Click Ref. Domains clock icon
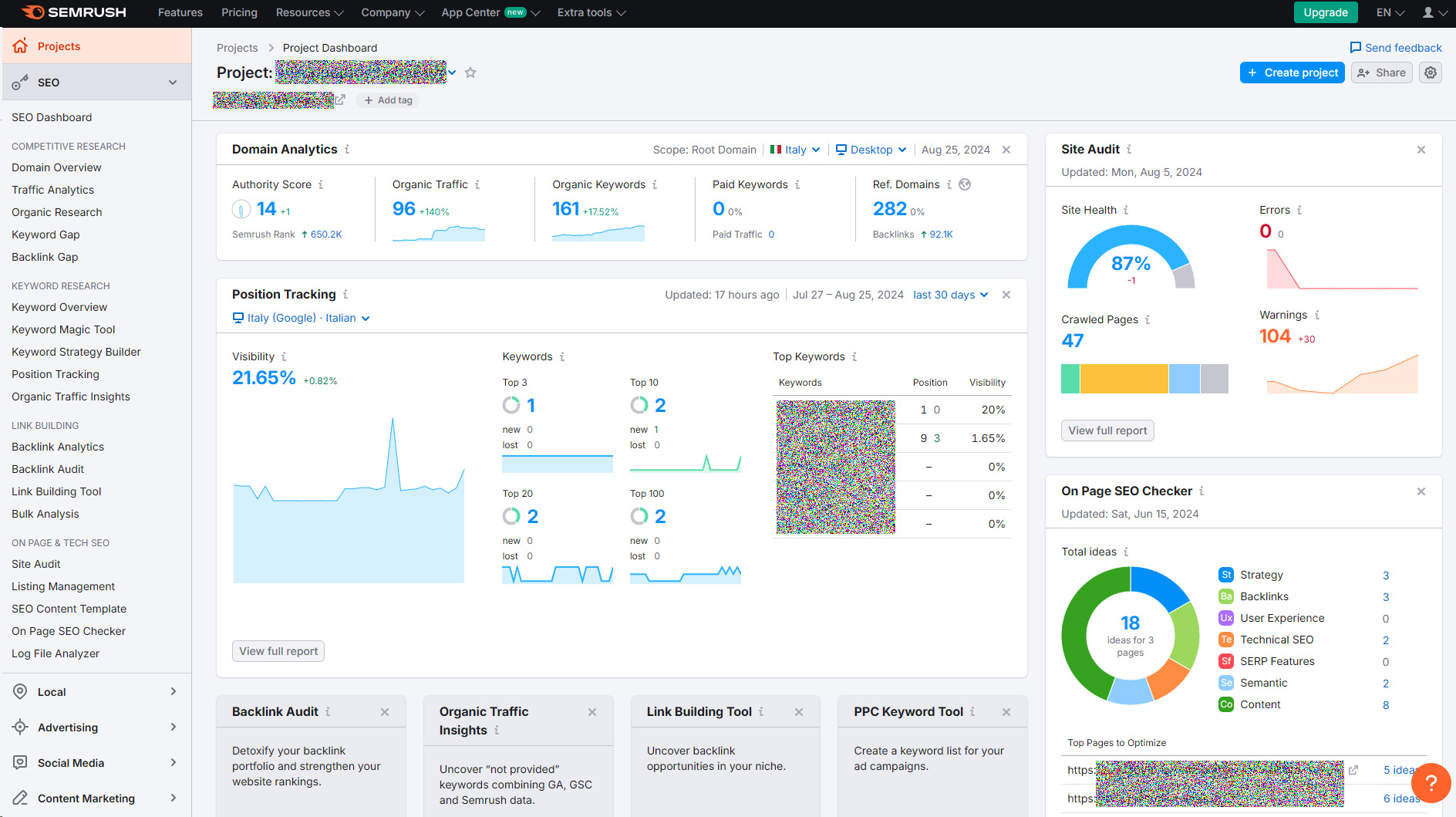The width and height of the screenshot is (1456, 817). click(x=965, y=184)
